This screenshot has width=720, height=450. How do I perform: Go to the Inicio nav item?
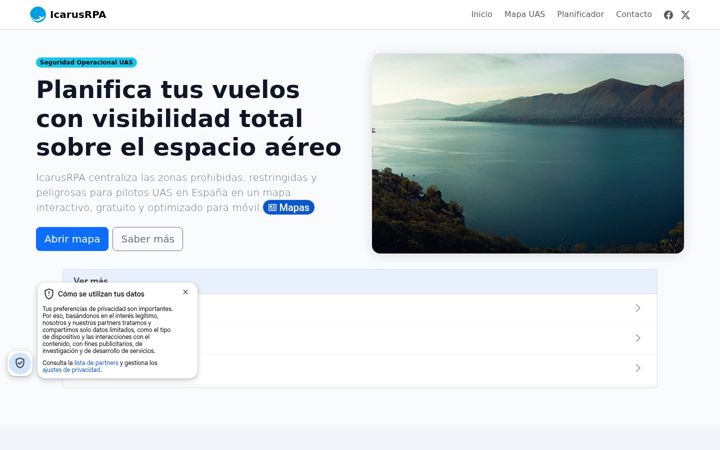click(482, 14)
